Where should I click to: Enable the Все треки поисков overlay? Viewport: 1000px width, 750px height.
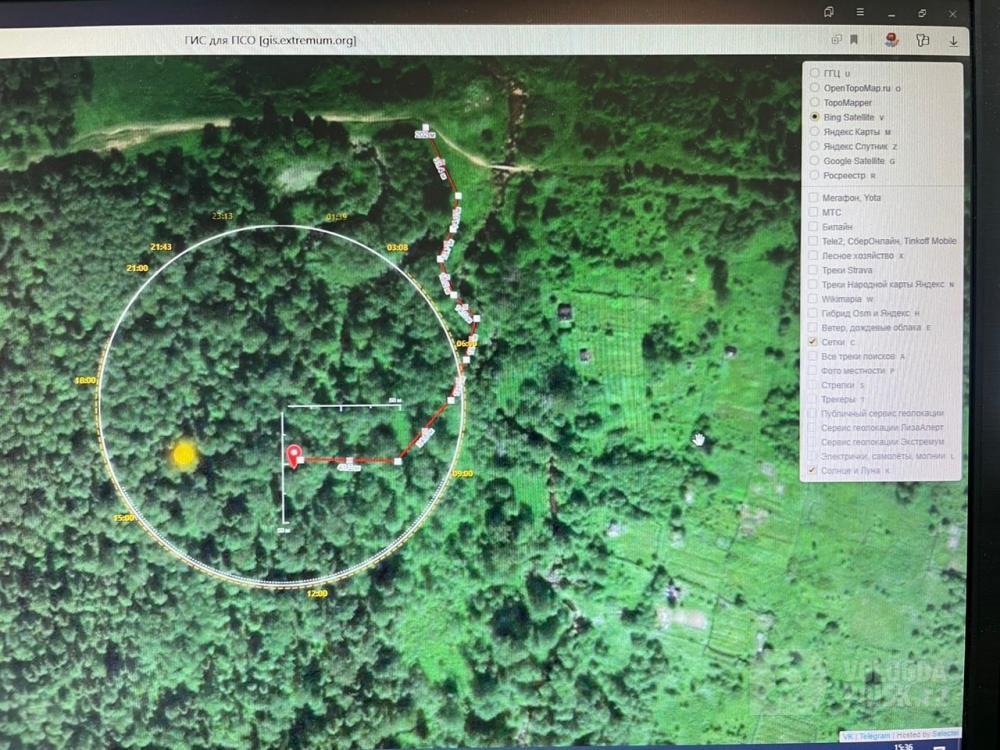pos(812,356)
